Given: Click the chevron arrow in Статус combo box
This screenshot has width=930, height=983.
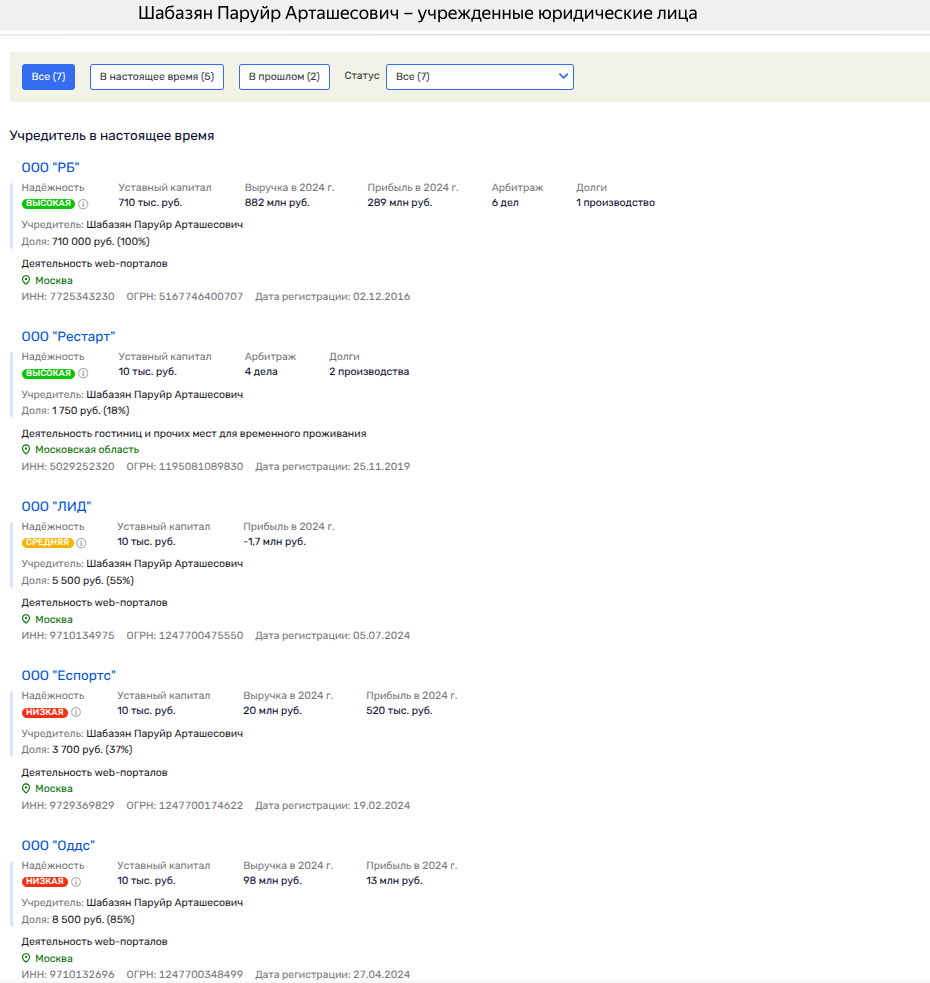Looking at the screenshot, I should pos(564,76).
